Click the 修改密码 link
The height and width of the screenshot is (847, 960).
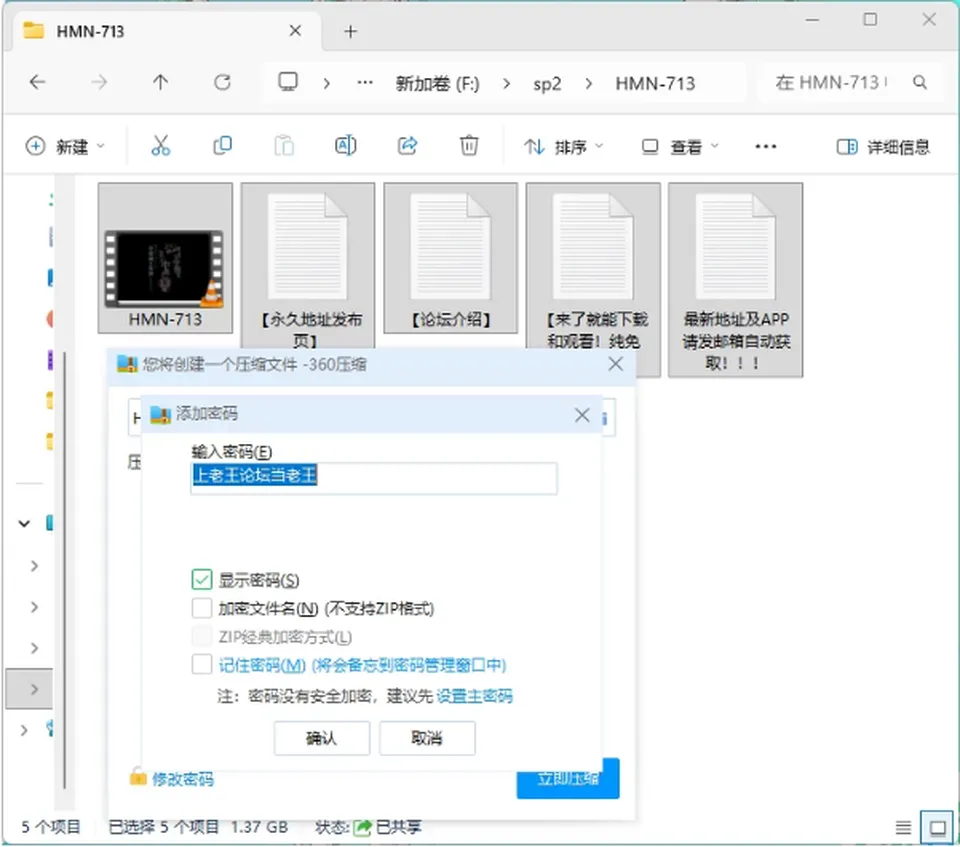tap(182, 779)
